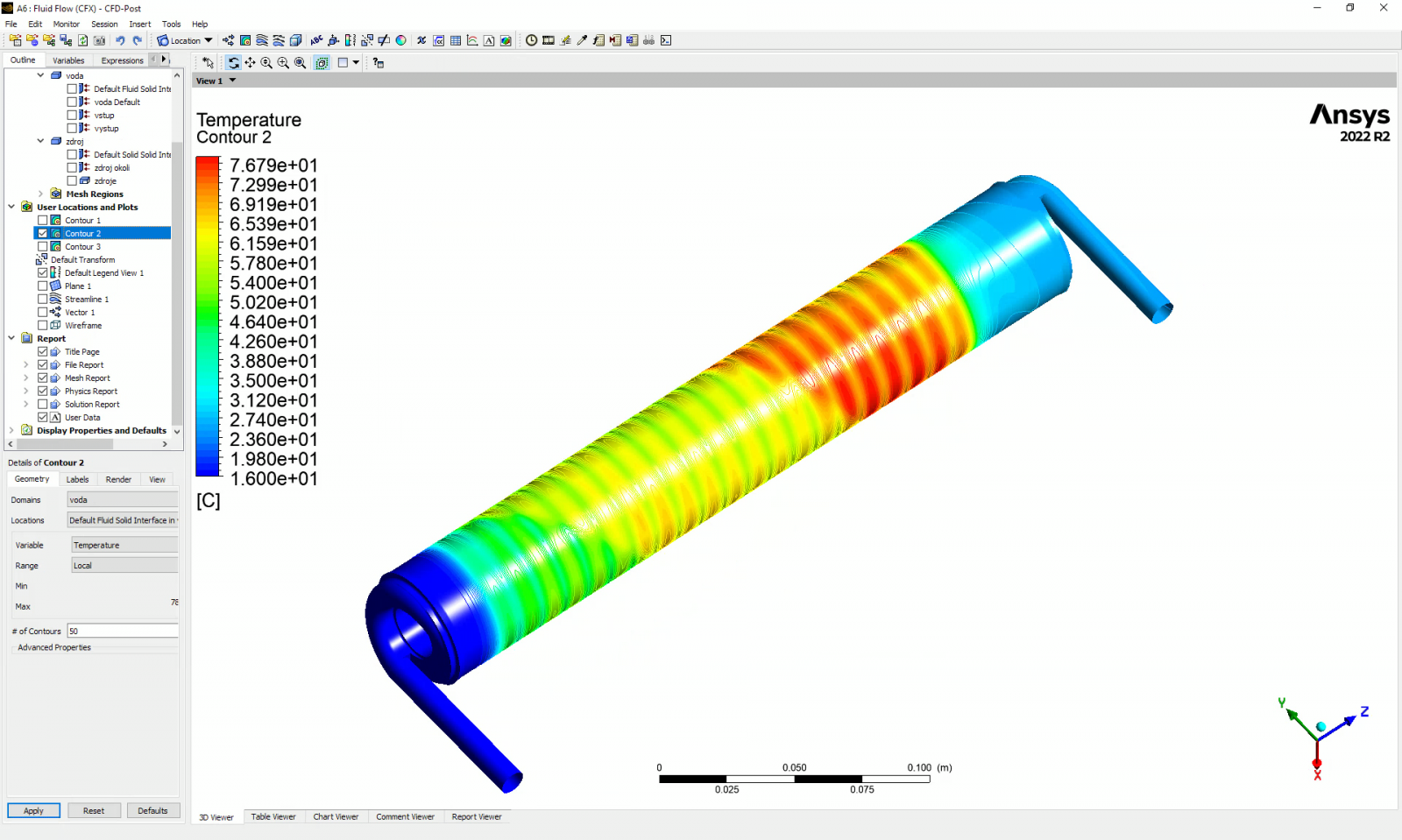Open the Timestep Selector clock icon
The height and width of the screenshot is (840, 1402).
531,40
